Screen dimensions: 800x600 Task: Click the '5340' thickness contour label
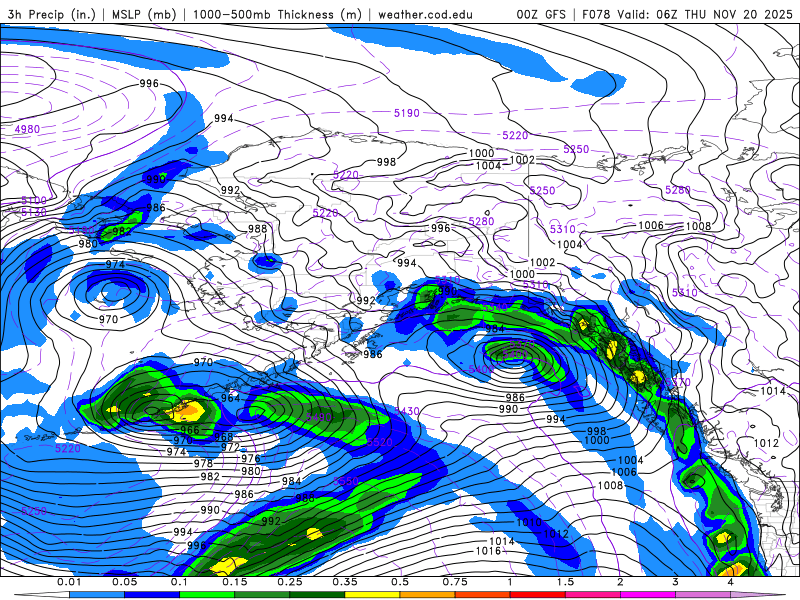tap(495, 307)
